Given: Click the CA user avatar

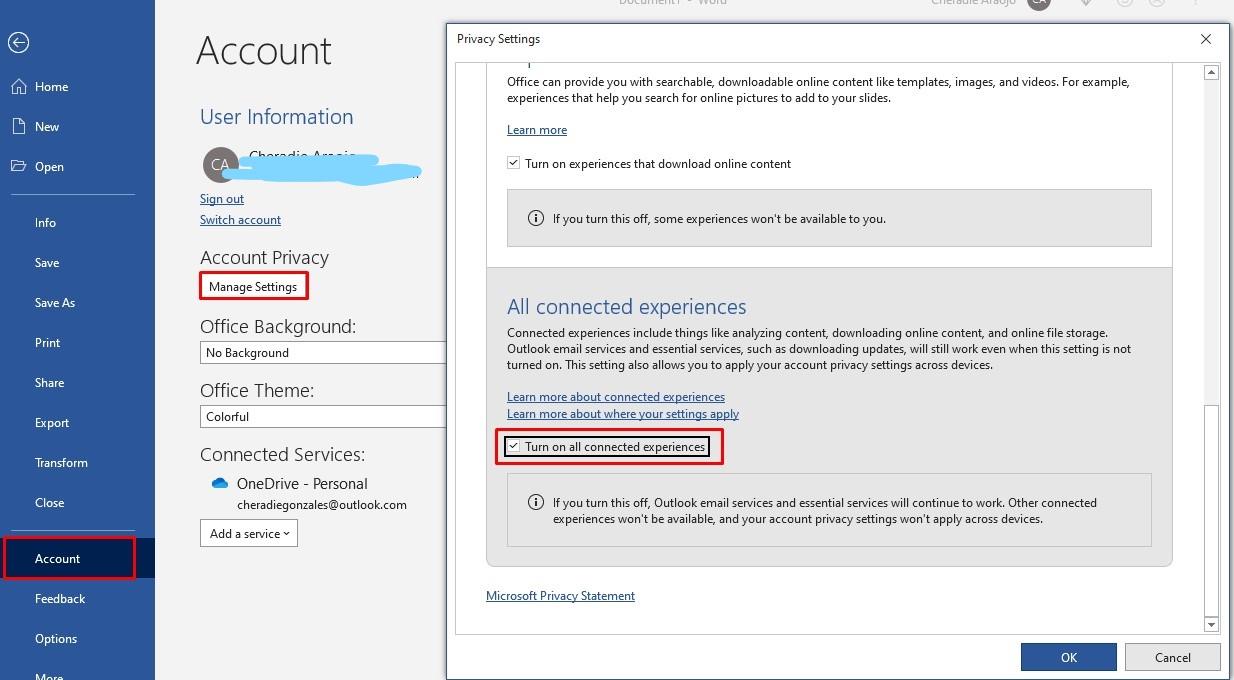Looking at the screenshot, I should click(220, 164).
